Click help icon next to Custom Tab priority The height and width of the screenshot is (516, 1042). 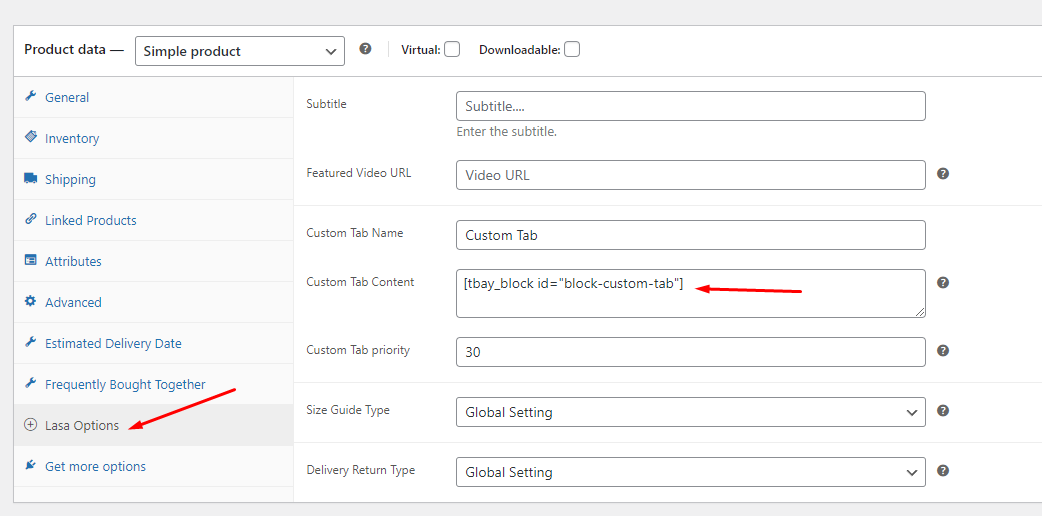click(943, 351)
